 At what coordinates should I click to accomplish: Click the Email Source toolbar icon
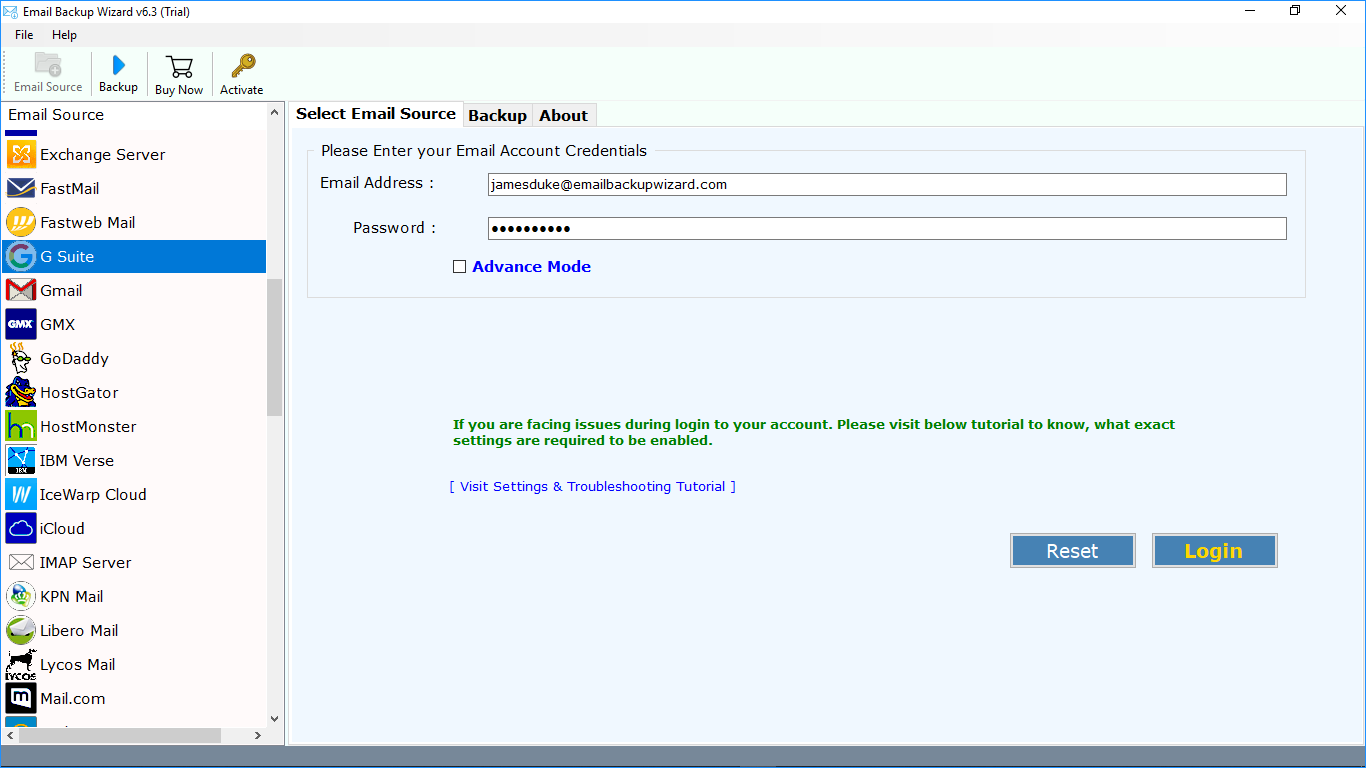pos(48,64)
